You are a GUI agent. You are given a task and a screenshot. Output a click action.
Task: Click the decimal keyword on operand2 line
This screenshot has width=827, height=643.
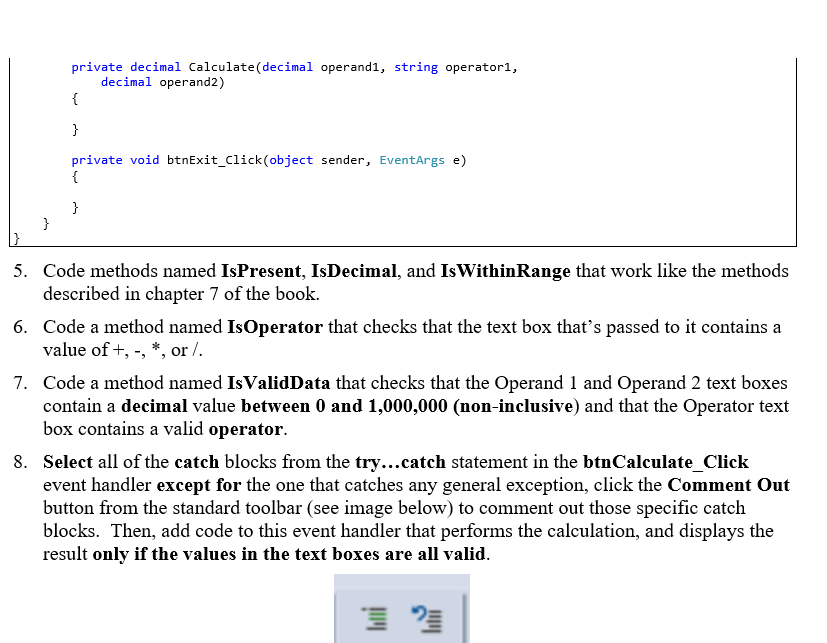[126, 82]
